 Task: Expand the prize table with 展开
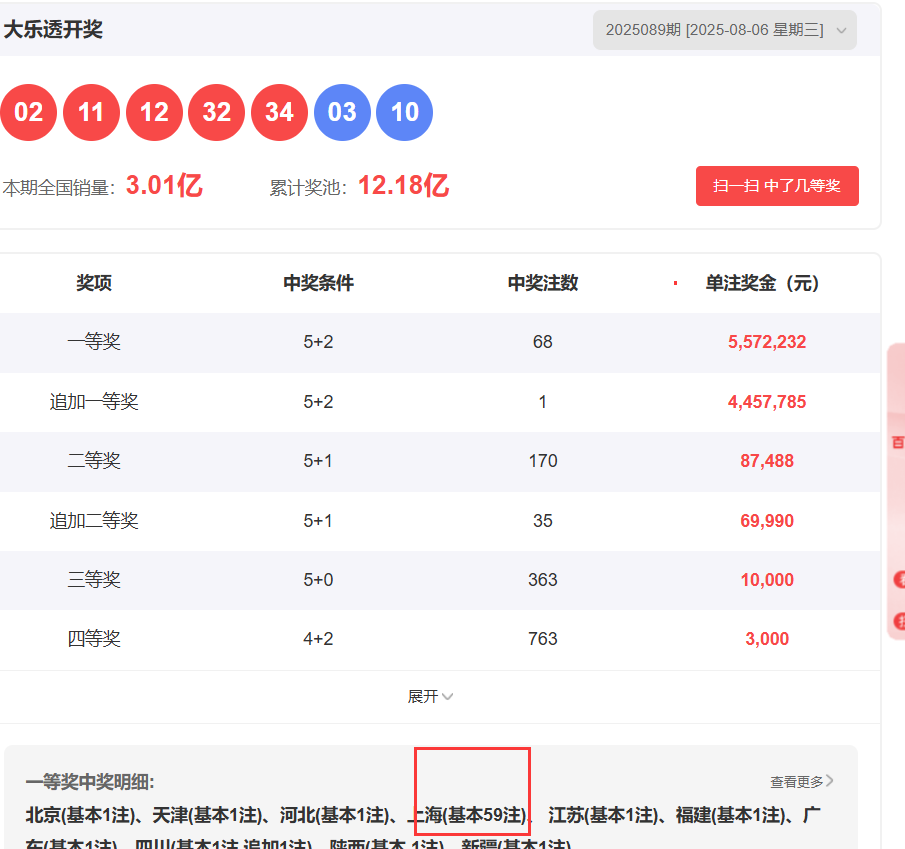pyautogui.click(x=430, y=696)
